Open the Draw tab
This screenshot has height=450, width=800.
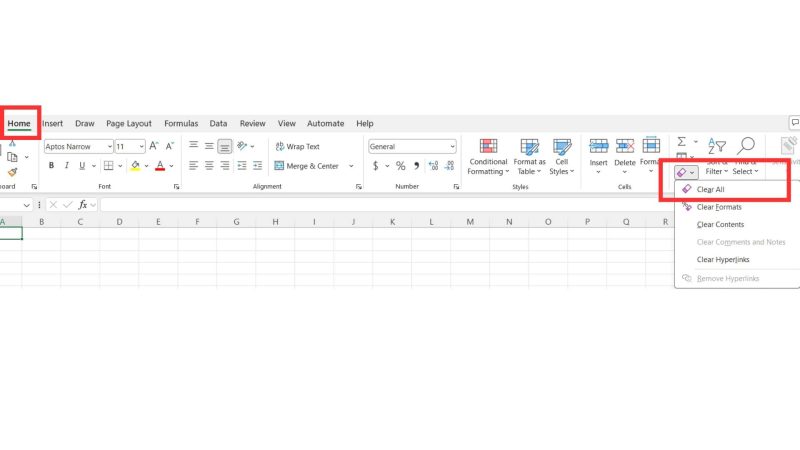click(85, 123)
